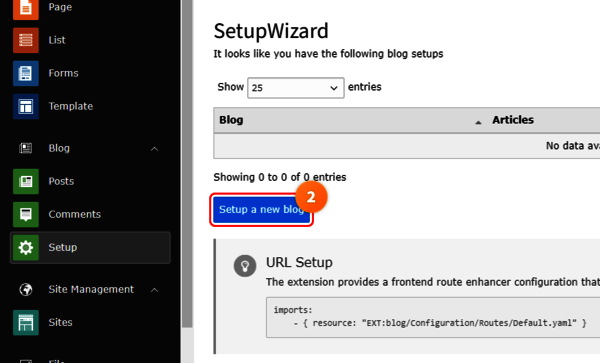This screenshot has width=600, height=363.
Task: Open the Show entries dropdown
Action: click(x=295, y=88)
